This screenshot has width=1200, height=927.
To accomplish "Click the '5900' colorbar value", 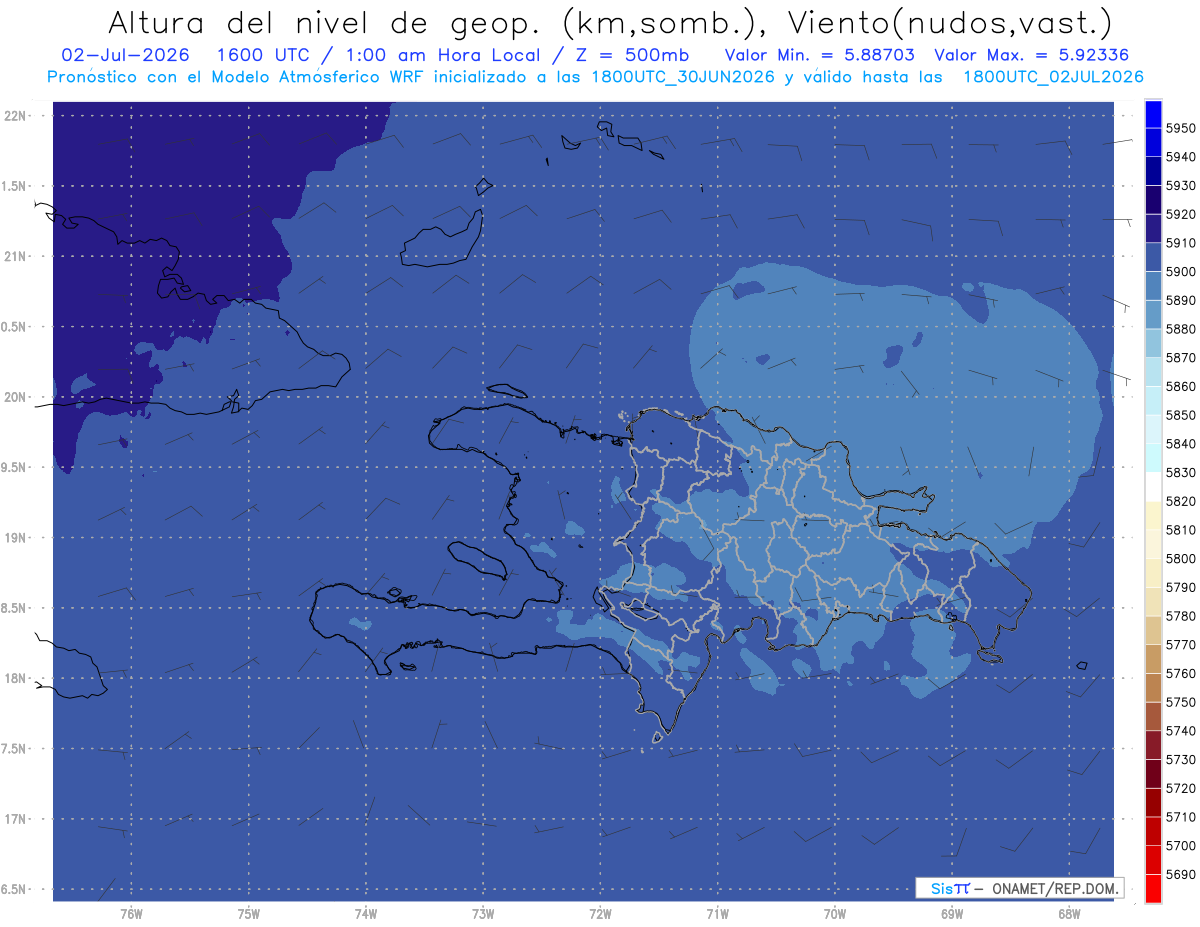I will coord(1181,271).
